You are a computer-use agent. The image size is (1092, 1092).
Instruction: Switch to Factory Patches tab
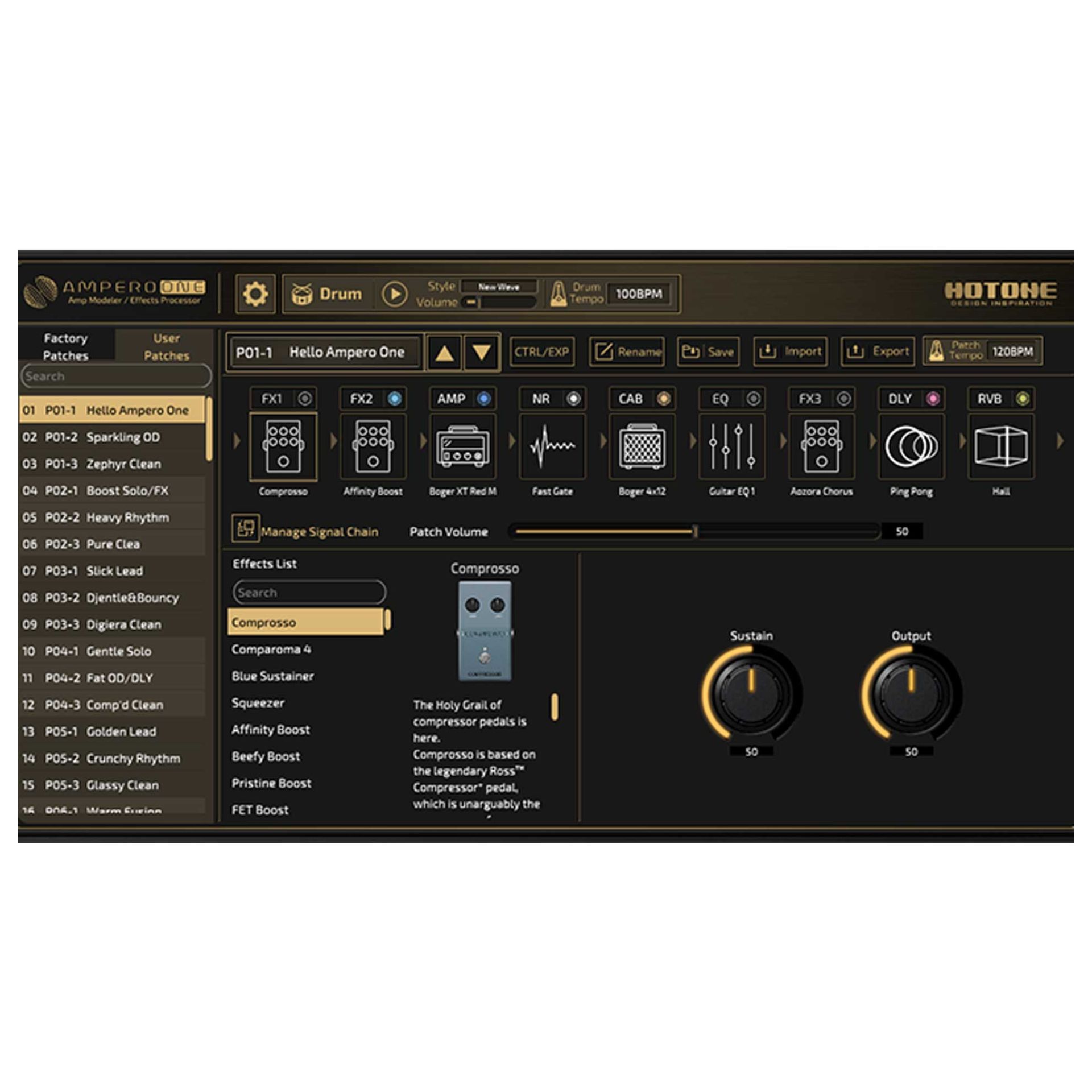coord(66,346)
